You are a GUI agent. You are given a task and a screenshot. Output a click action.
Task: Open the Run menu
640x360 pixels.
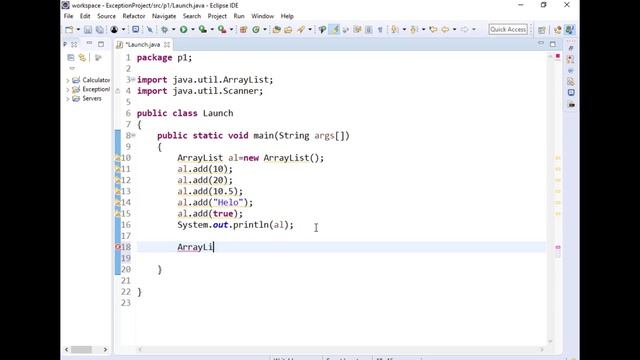[239, 16]
